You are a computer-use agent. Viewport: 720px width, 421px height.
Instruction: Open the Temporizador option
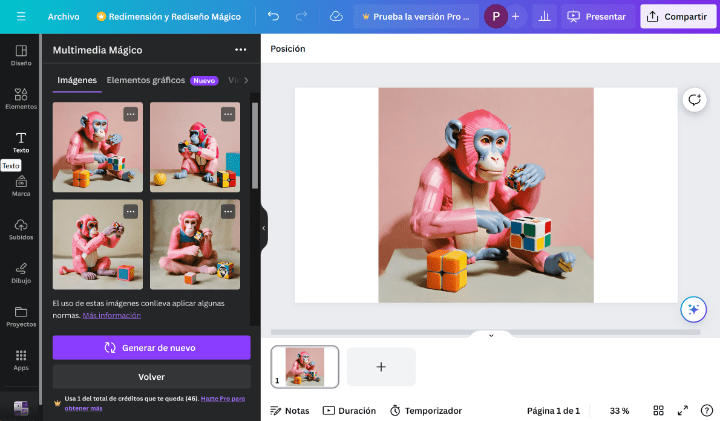426,410
